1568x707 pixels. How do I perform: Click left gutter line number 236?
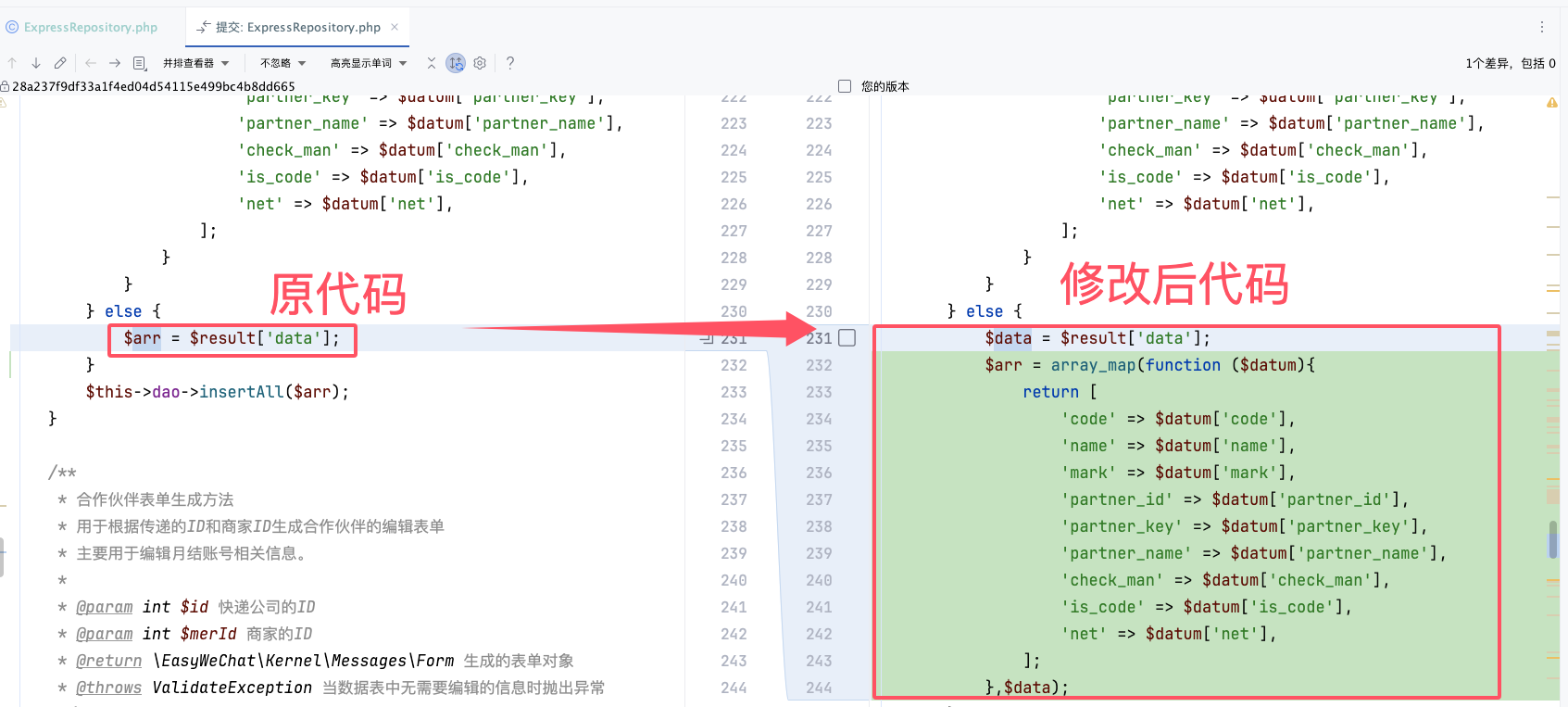click(734, 473)
